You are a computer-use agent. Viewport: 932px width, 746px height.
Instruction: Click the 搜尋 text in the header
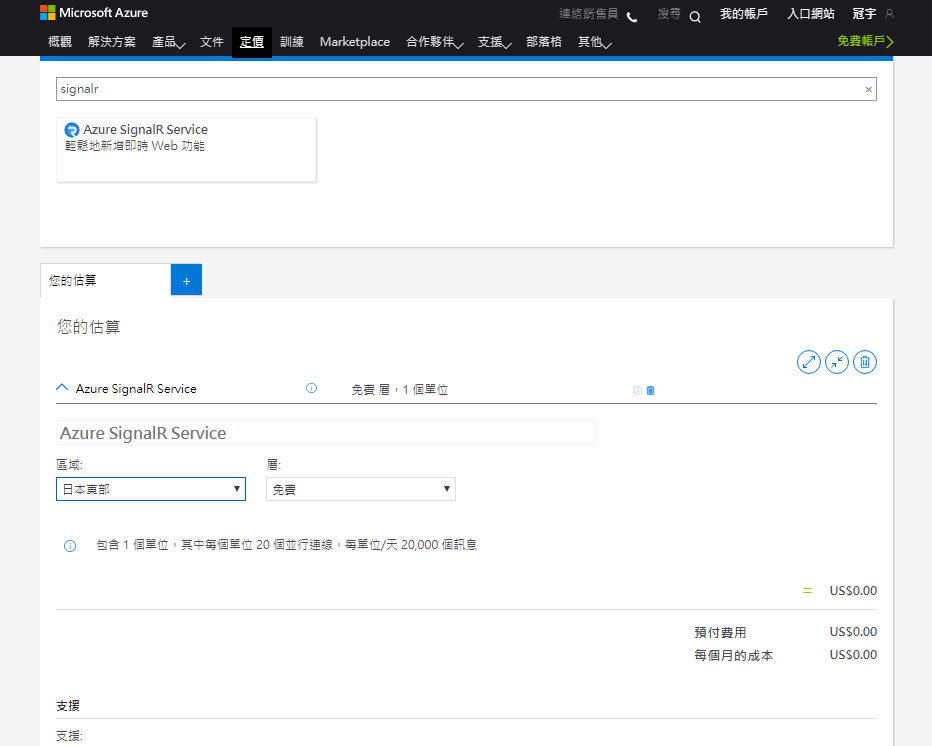[669, 14]
